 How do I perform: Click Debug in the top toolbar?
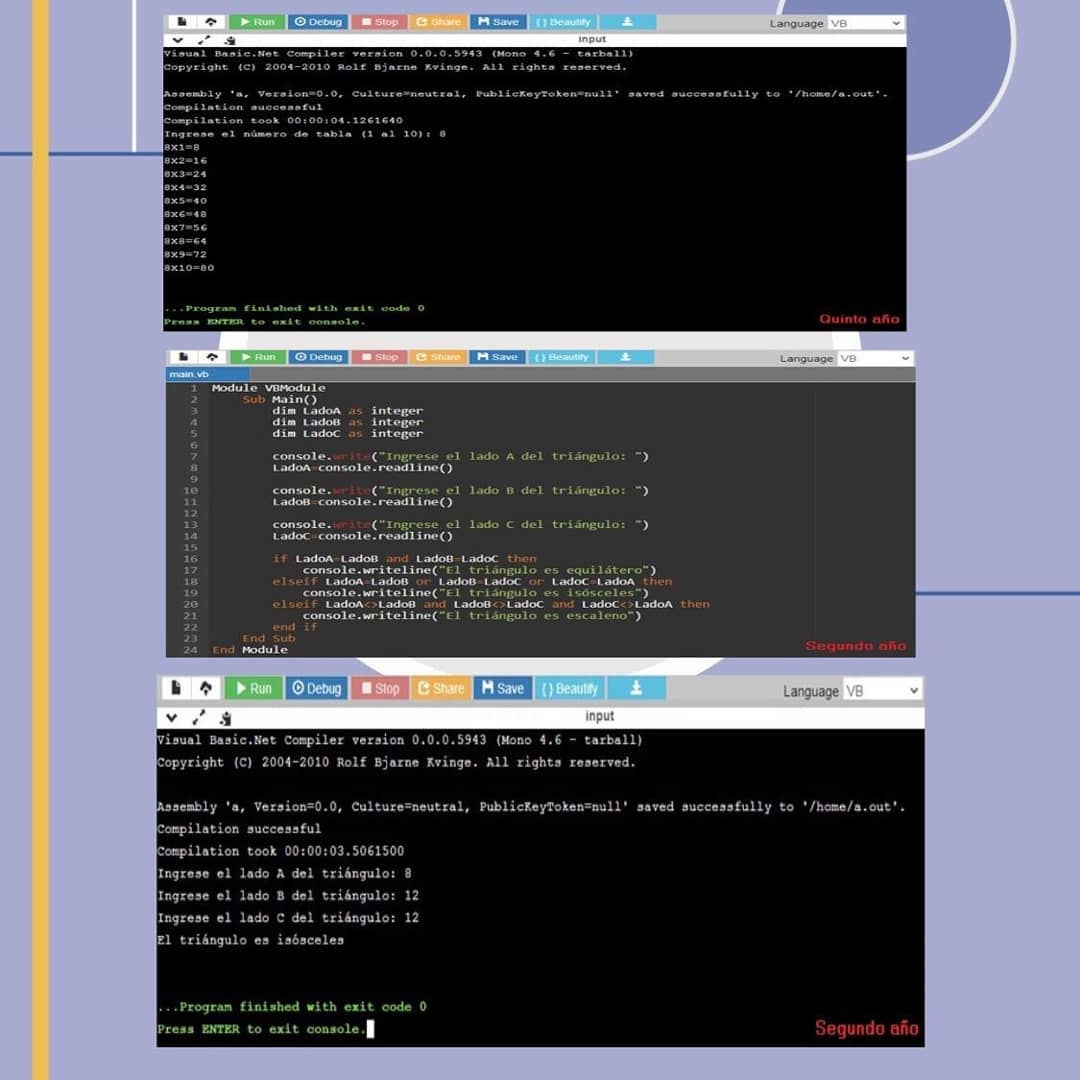click(x=317, y=22)
